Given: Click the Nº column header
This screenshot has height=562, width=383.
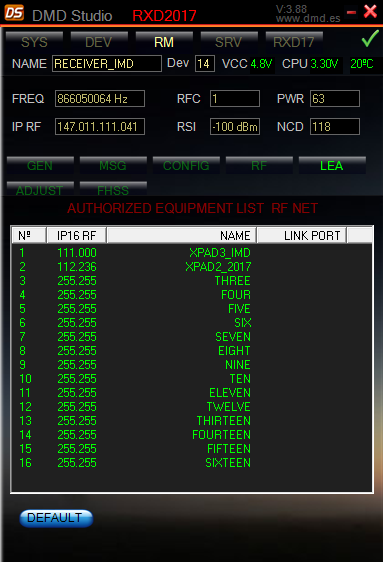Looking at the screenshot, I should pyautogui.click(x=29, y=235).
